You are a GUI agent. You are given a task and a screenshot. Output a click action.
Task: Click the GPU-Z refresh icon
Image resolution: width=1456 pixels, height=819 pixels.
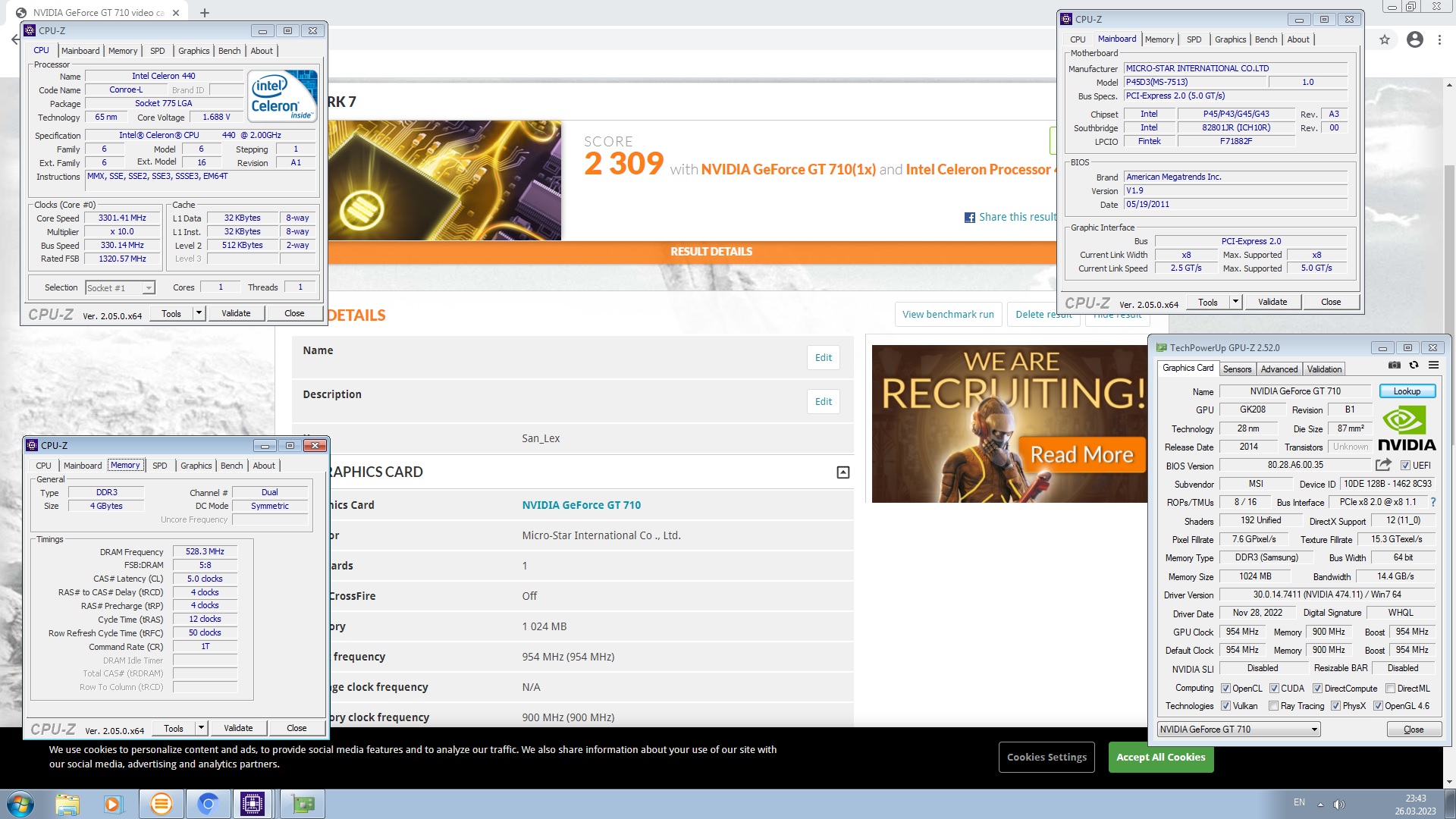tap(1414, 366)
